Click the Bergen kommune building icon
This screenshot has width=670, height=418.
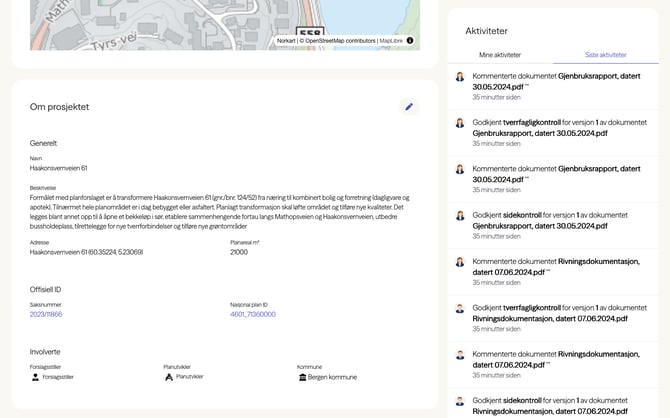[301, 377]
